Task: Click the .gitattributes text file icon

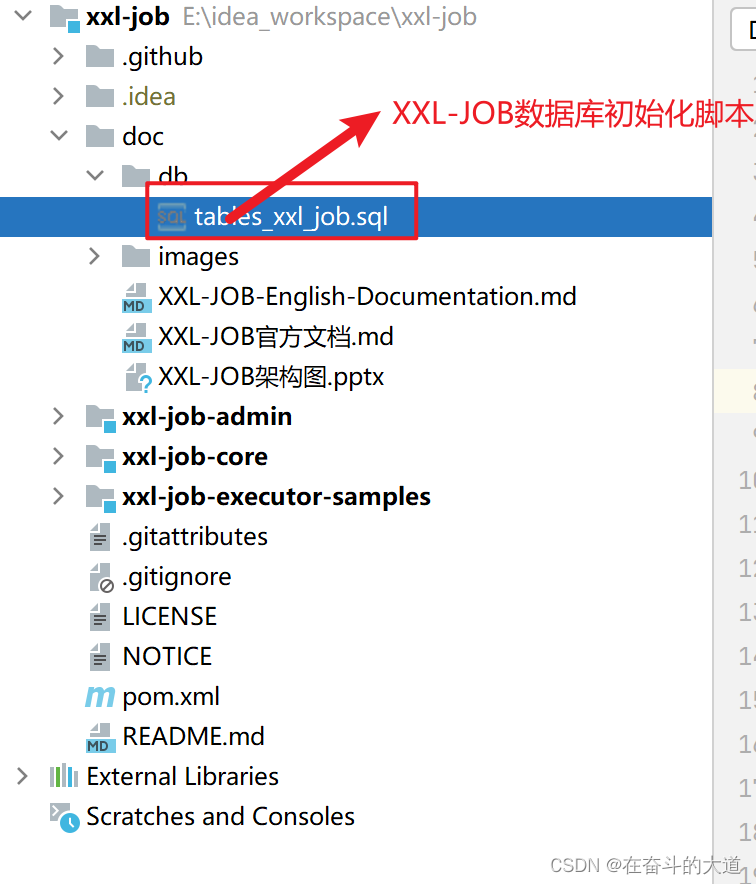Action: 100,537
